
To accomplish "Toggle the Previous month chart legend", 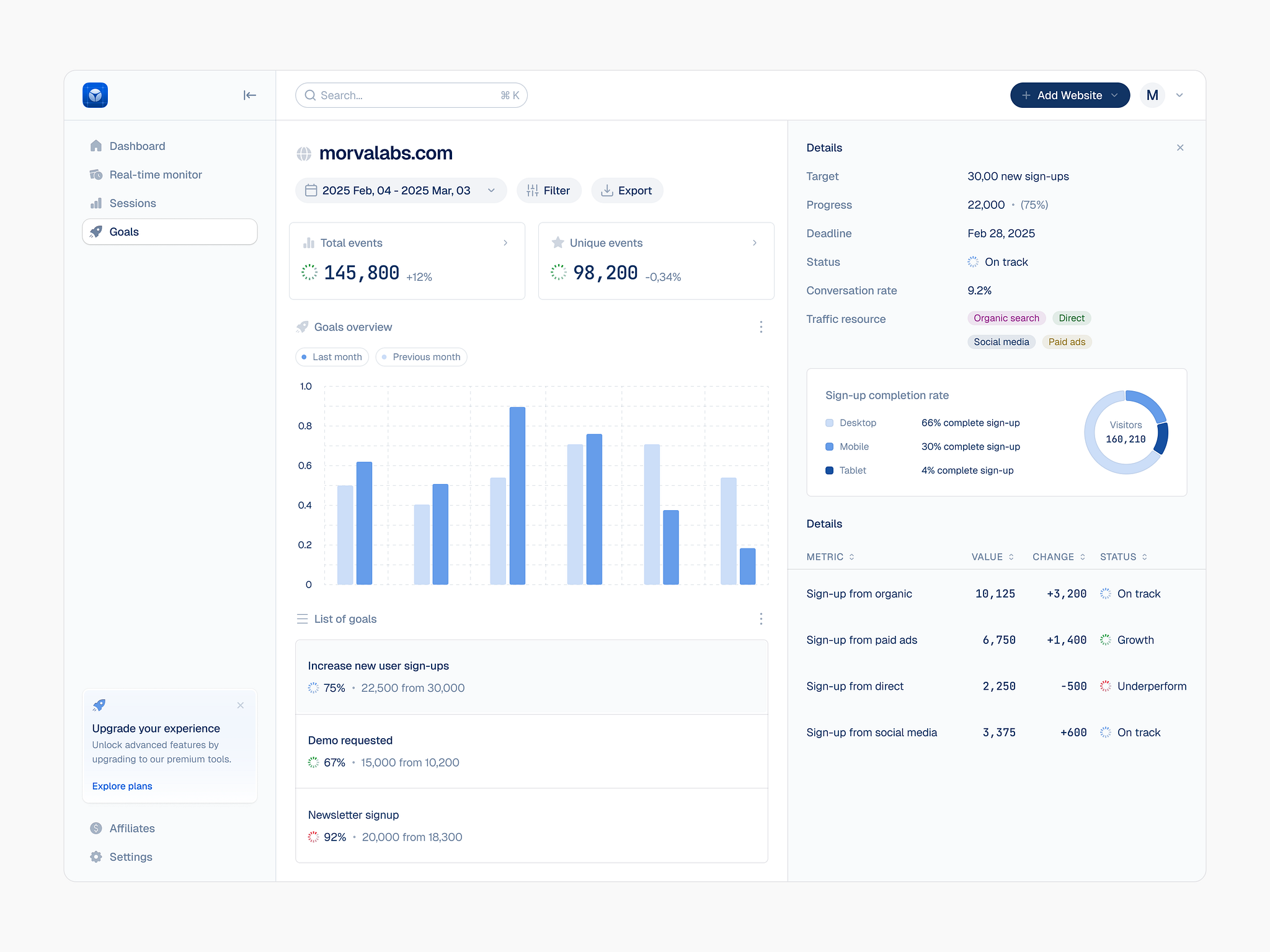I will (x=421, y=357).
